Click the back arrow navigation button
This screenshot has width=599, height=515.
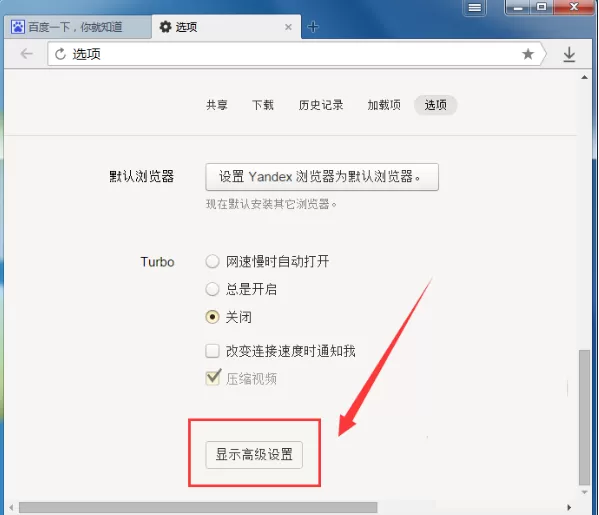tap(26, 54)
